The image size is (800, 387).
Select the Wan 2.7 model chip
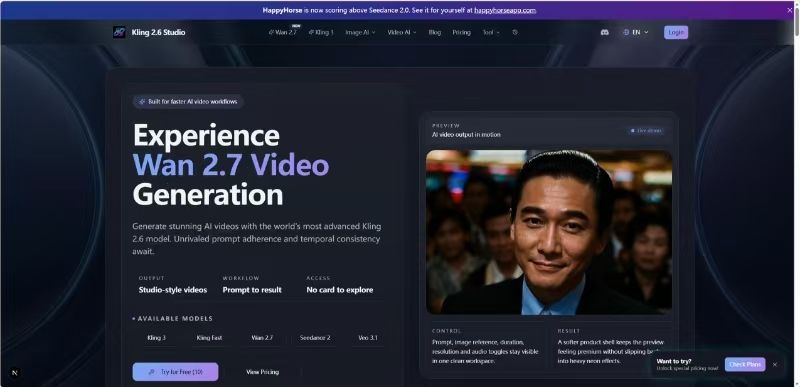click(262, 338)
